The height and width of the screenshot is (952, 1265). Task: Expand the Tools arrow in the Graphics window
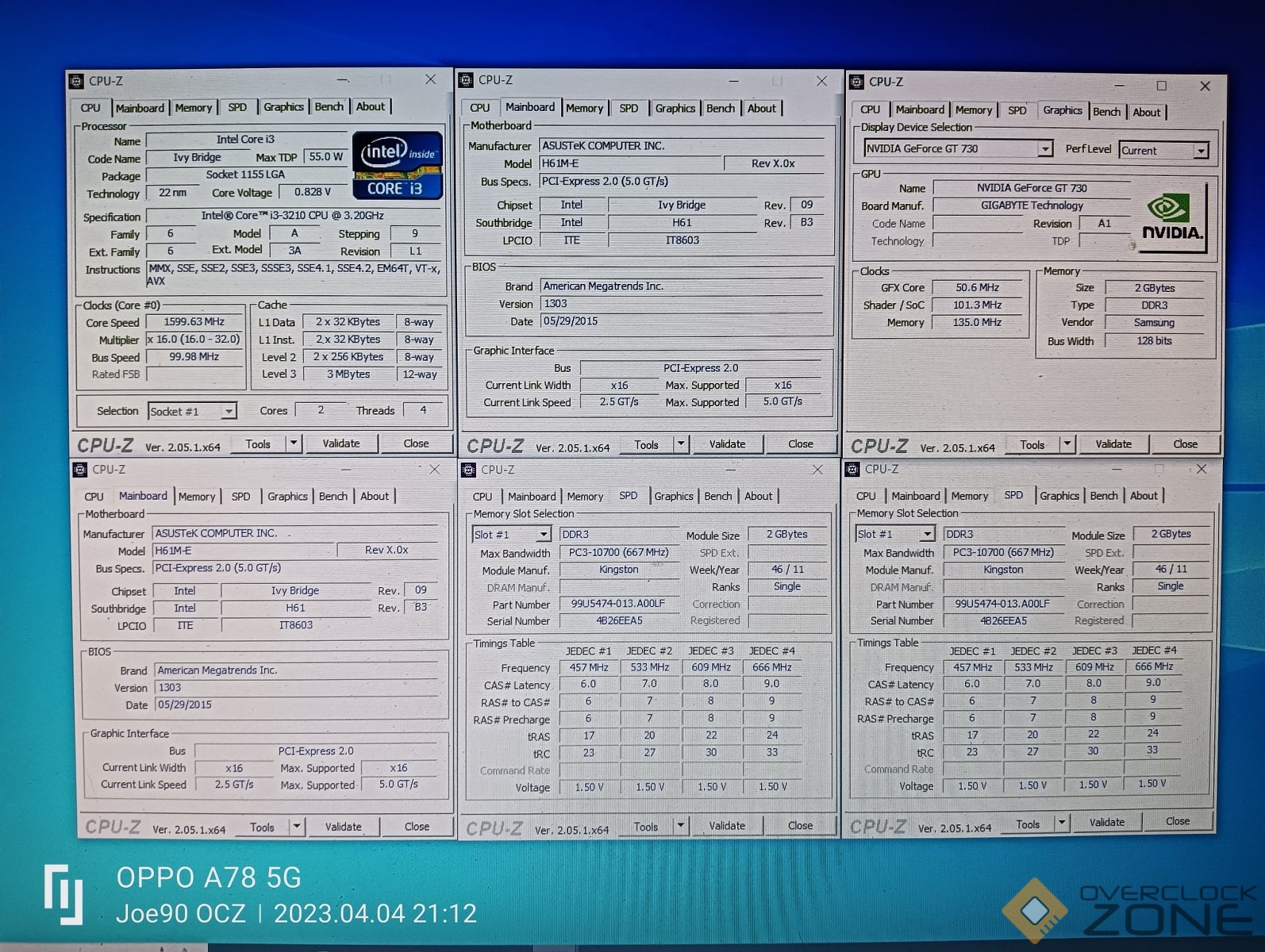(1067, 444)
